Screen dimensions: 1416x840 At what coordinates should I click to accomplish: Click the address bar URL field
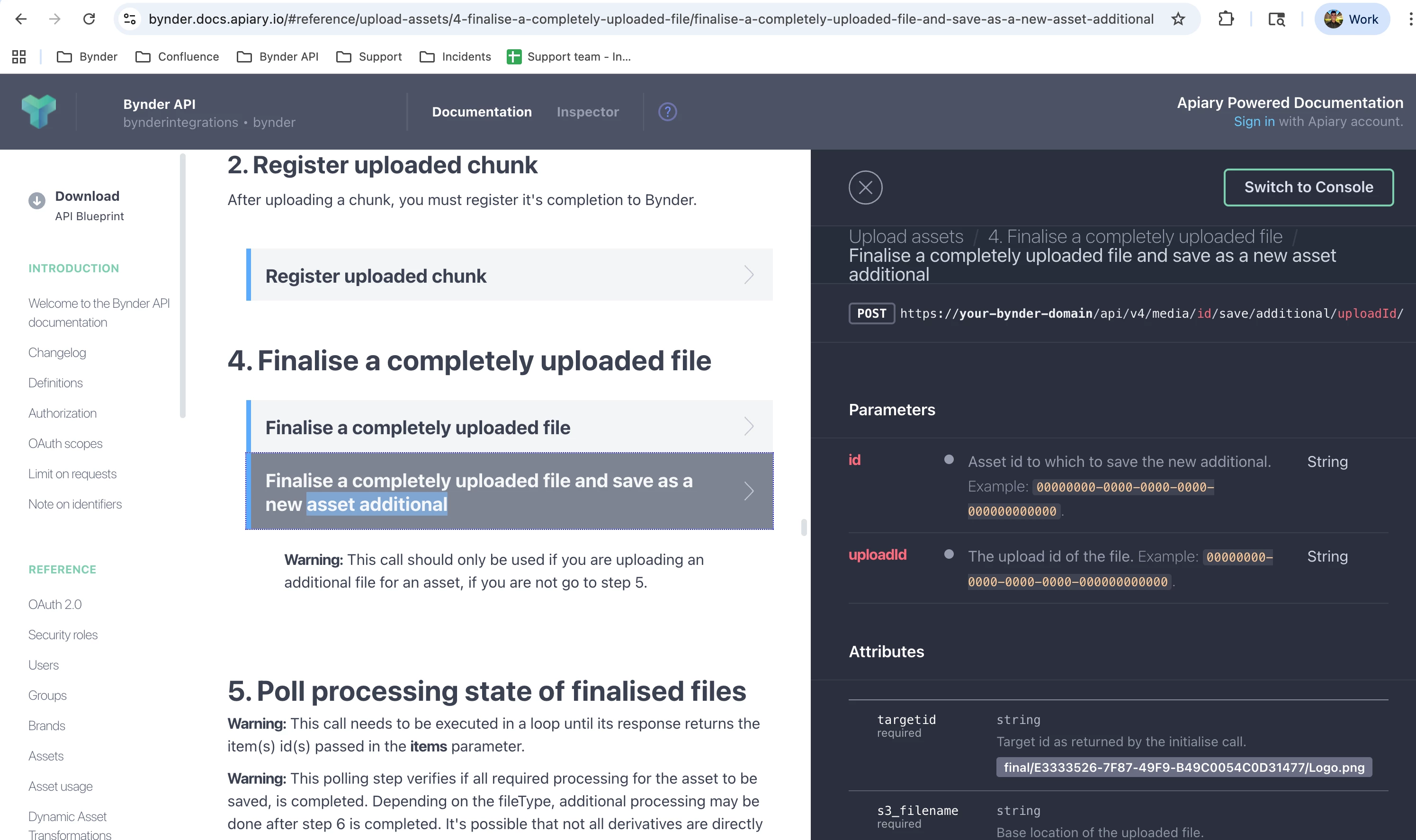click(651, 19)
